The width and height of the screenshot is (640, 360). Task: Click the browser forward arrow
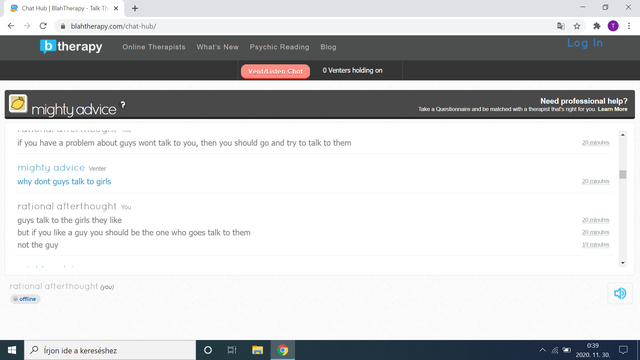(x=27, y=26)
